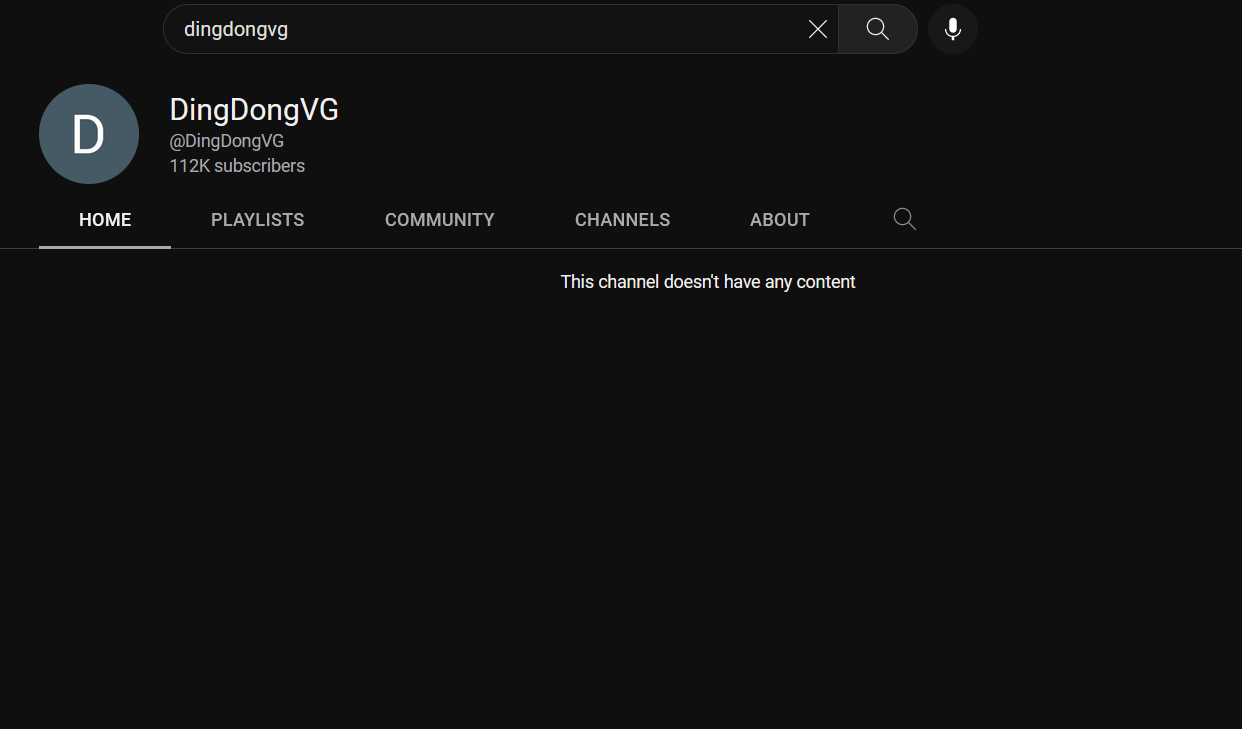Open the in-channel search magnifier icon
The width and height of the screenshot is (1242, 729).
904,219
